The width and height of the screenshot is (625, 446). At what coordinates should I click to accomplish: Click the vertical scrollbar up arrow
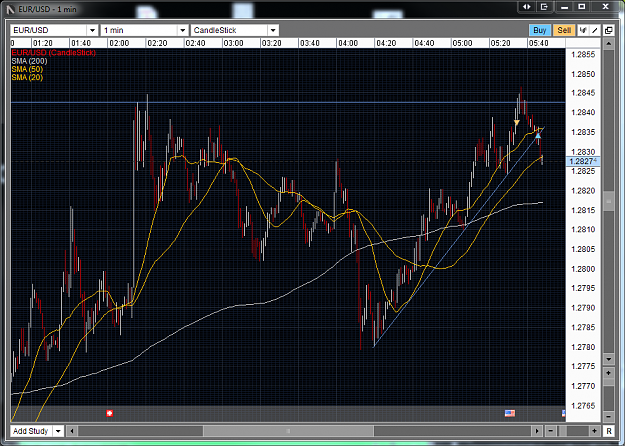click(608, 43)
